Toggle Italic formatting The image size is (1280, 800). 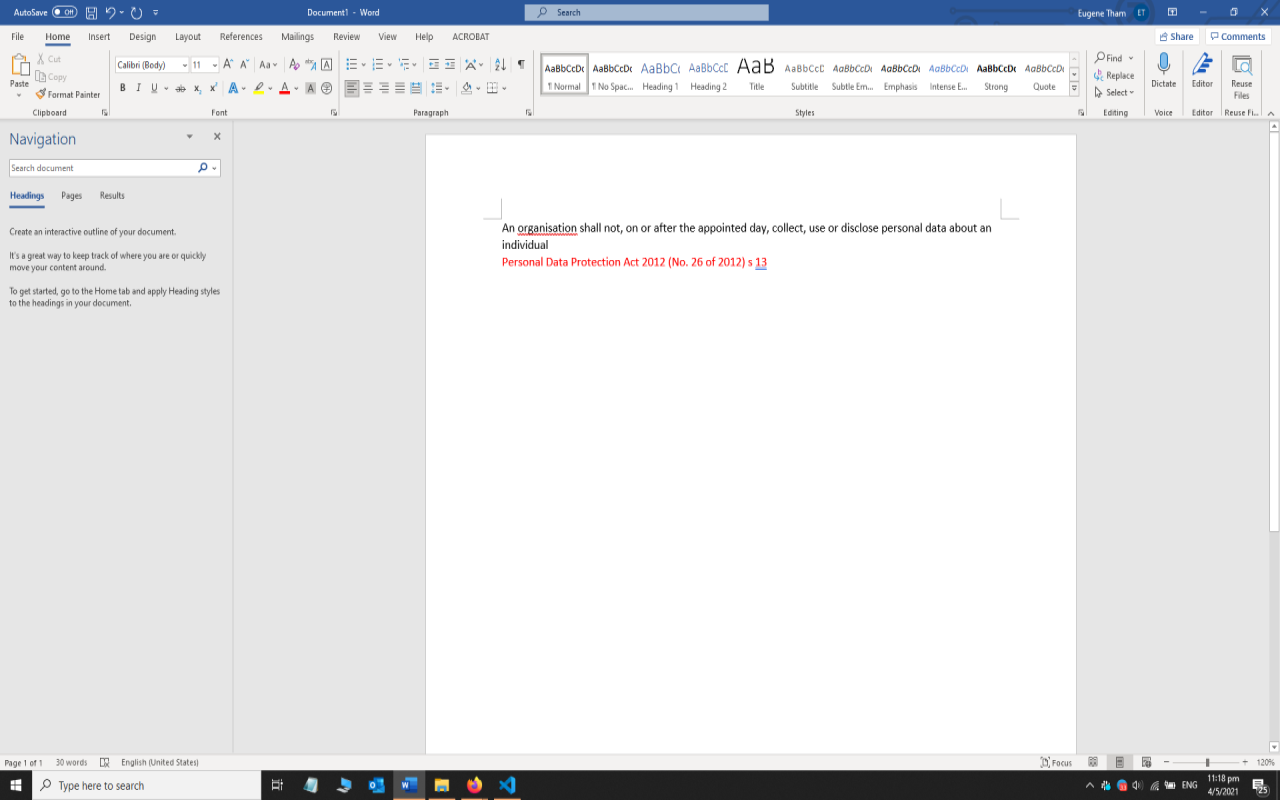click(x=138, y=88)
